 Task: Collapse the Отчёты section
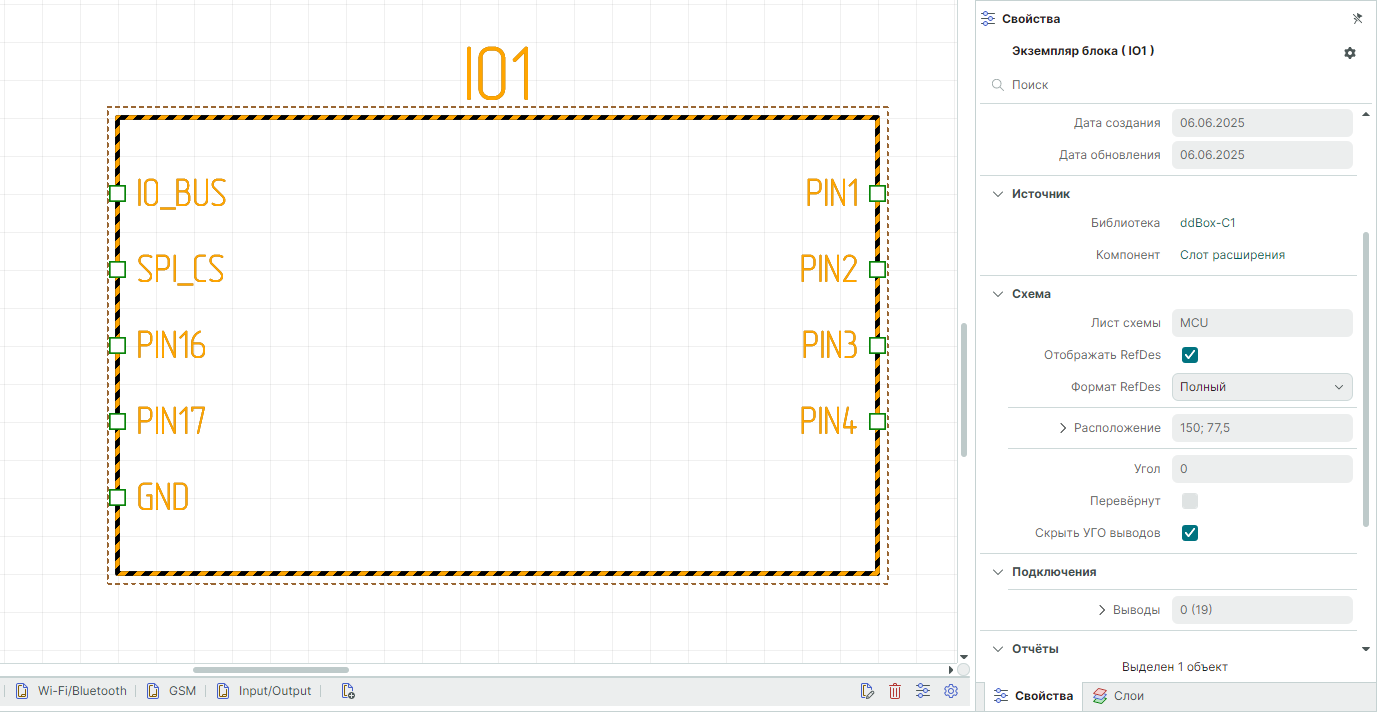click(998, 649)
